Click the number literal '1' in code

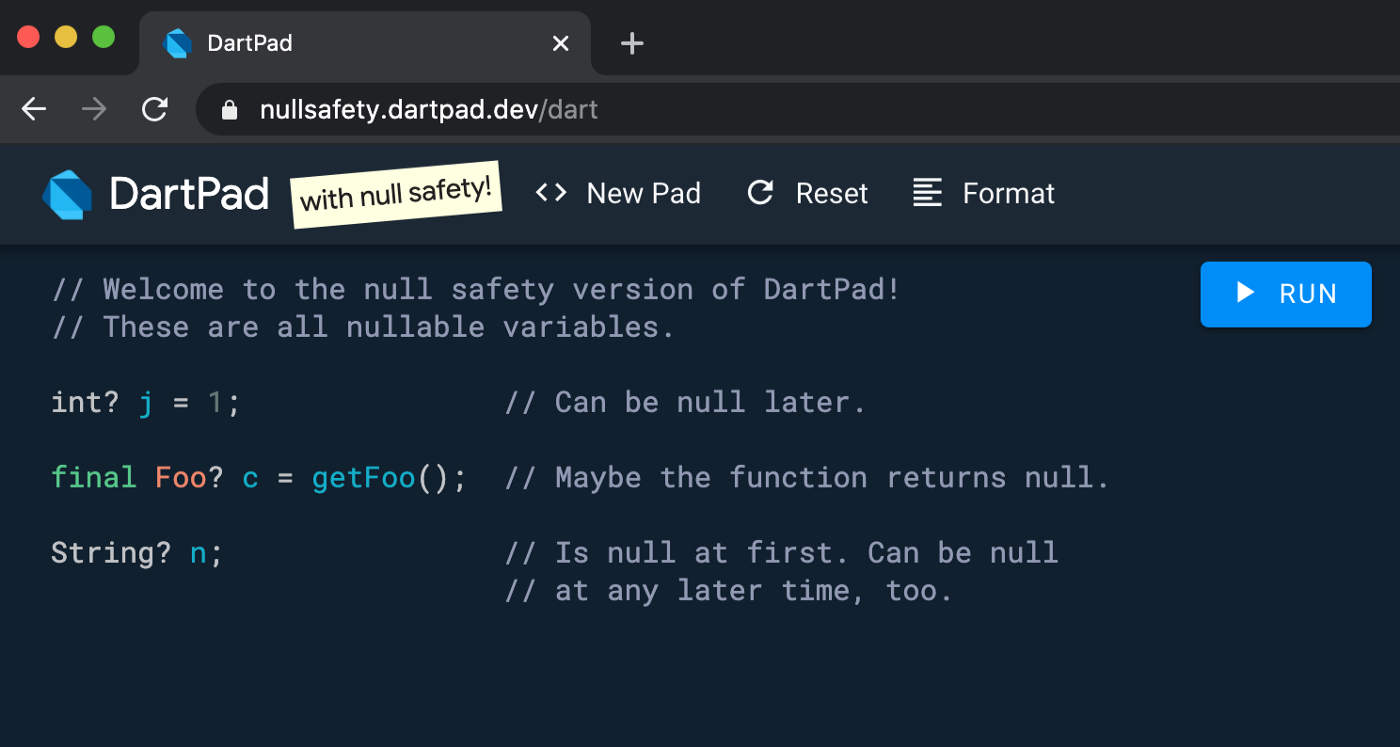click(x=215, y=403)
